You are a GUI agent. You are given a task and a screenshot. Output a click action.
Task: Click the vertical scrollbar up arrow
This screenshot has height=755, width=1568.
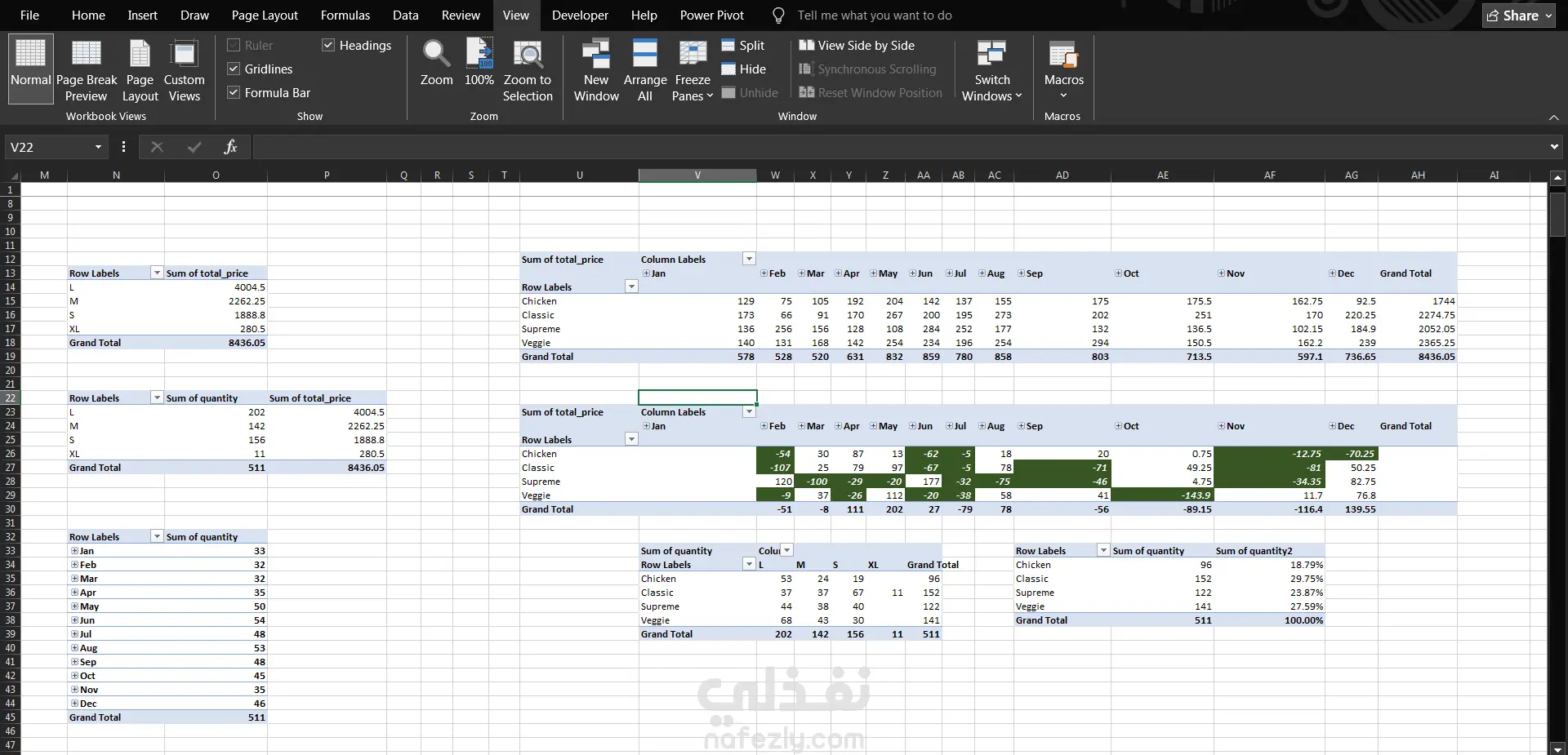(x=1557, y=177)
